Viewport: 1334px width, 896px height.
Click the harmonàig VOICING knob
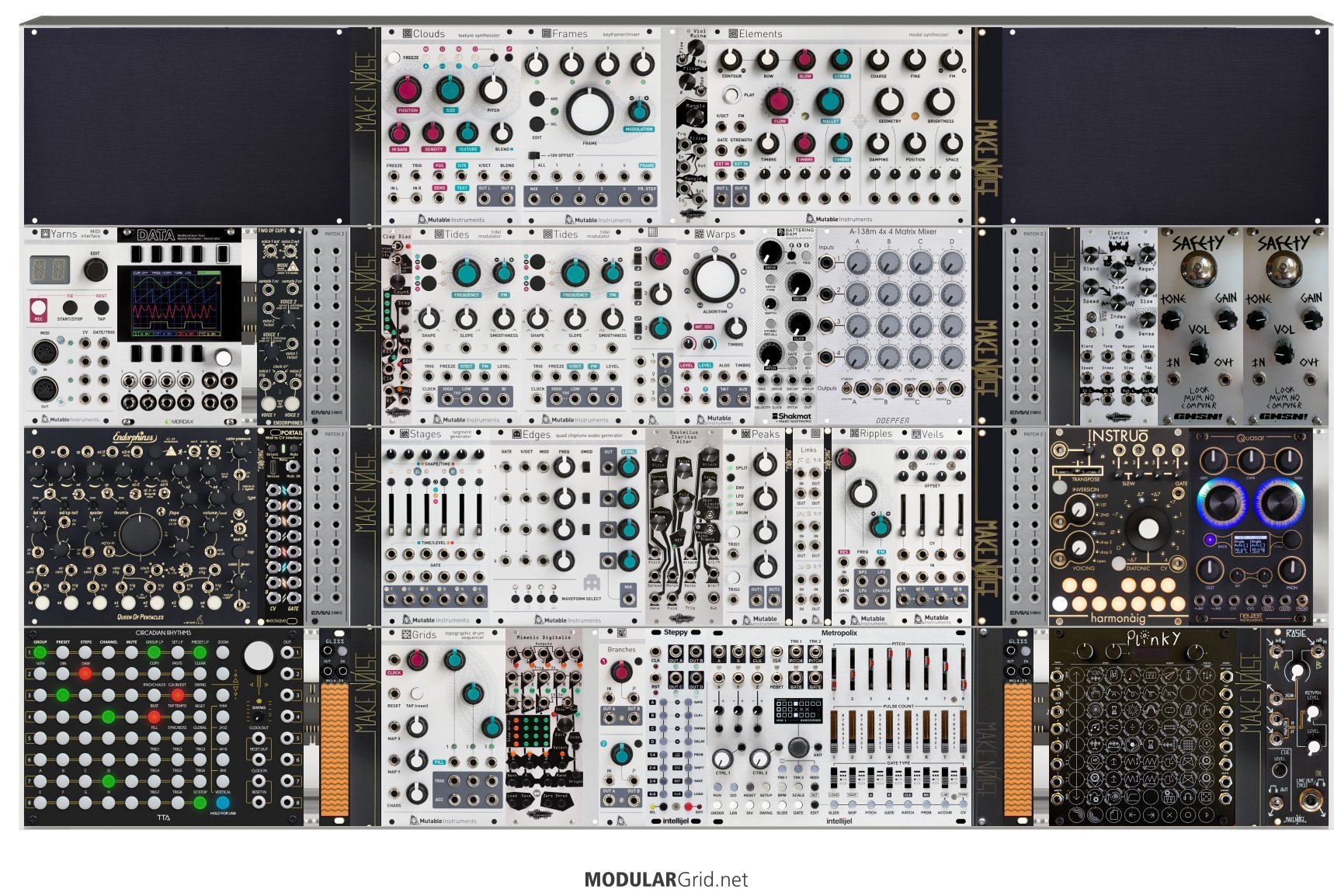coord(1079,547)
